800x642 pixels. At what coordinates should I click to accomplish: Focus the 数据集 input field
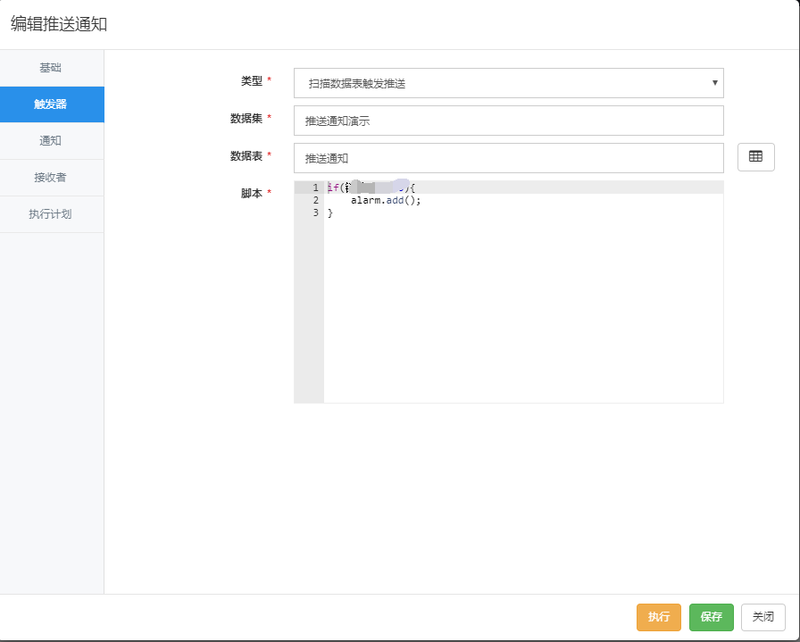click(508, 120)
